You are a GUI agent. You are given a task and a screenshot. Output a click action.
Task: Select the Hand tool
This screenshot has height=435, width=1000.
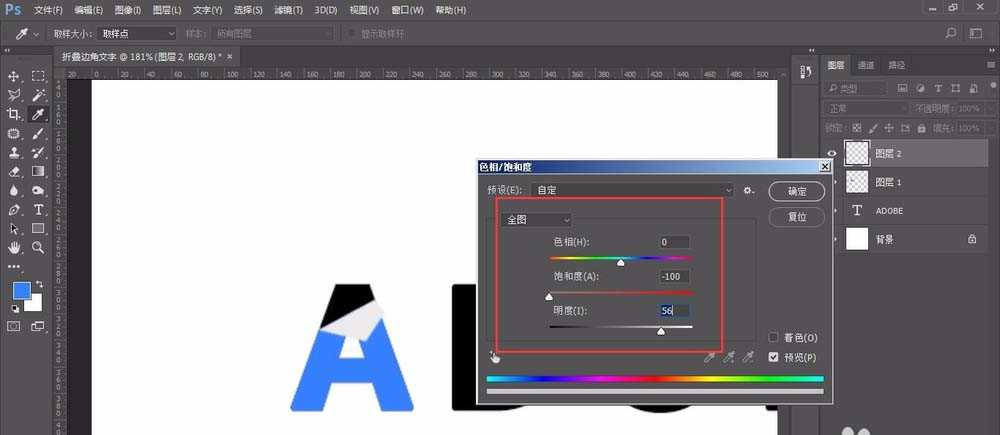[14, 247]
